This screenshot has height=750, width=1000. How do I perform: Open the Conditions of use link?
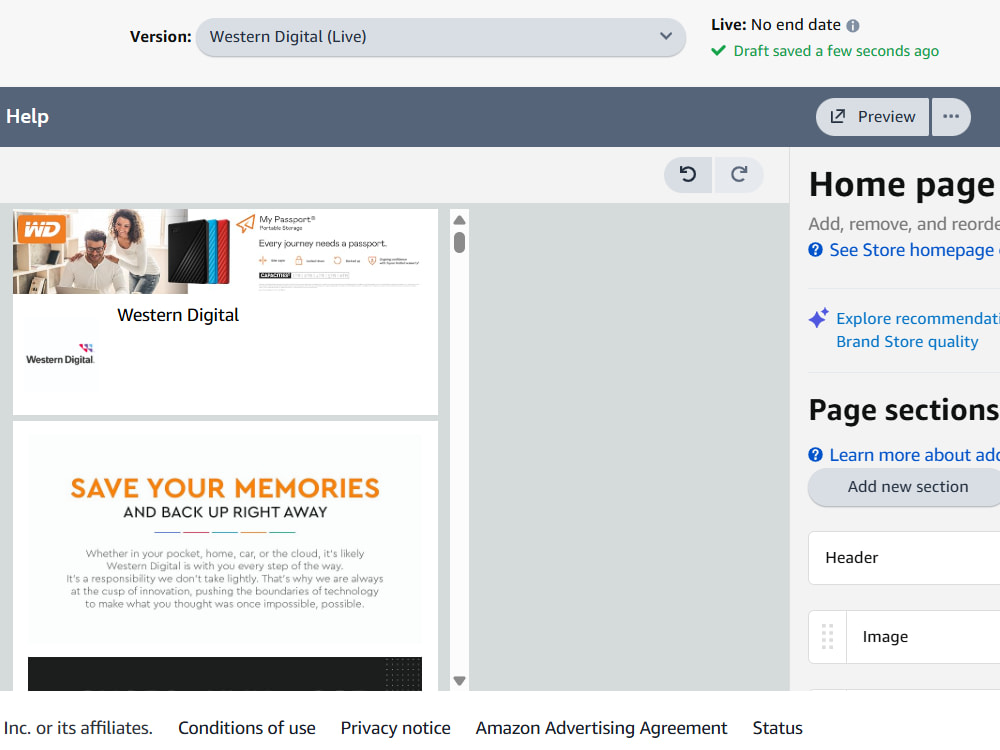click(247, 728)
